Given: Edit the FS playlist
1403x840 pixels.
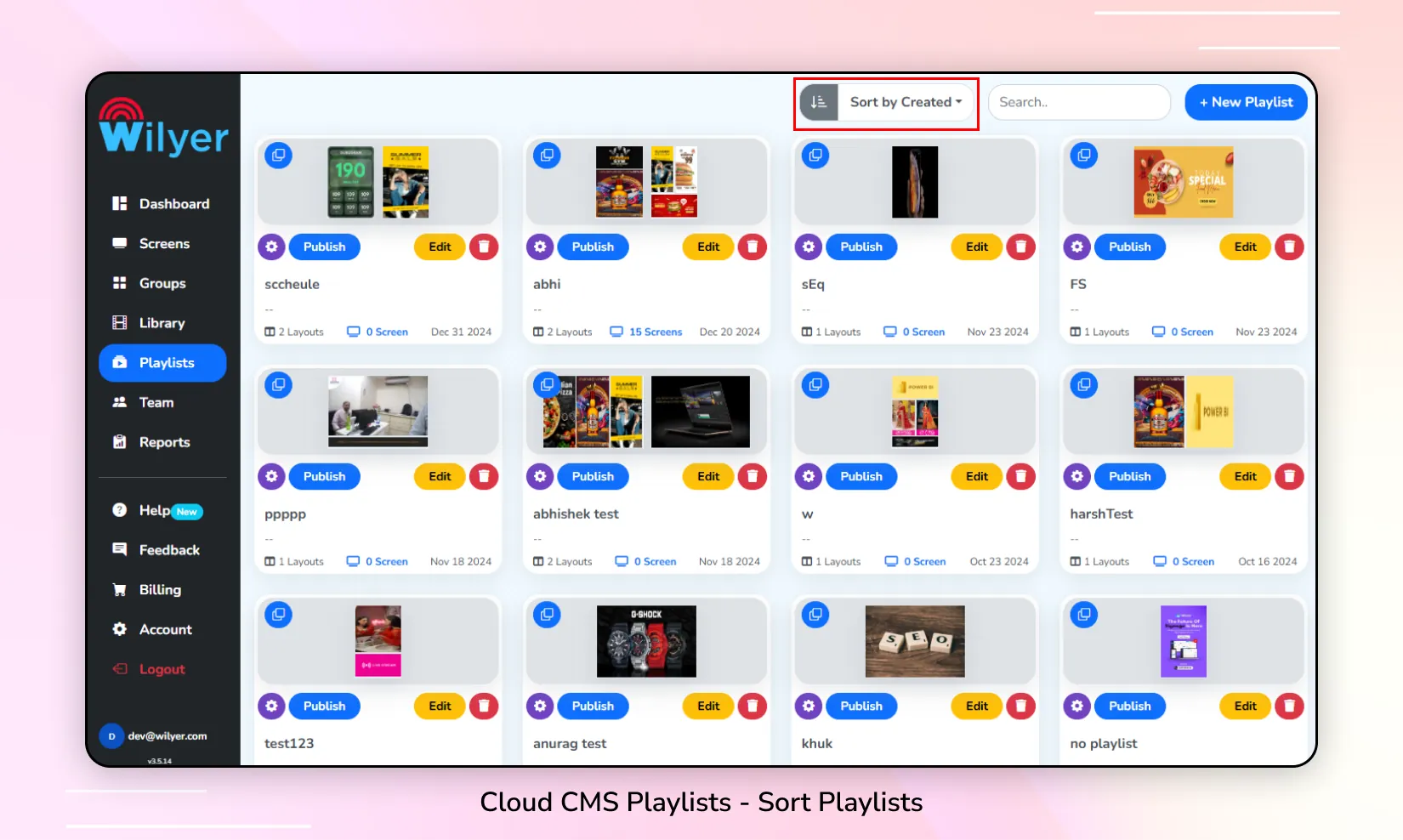Looking at the screenshot, I should tap(1246, 247).
